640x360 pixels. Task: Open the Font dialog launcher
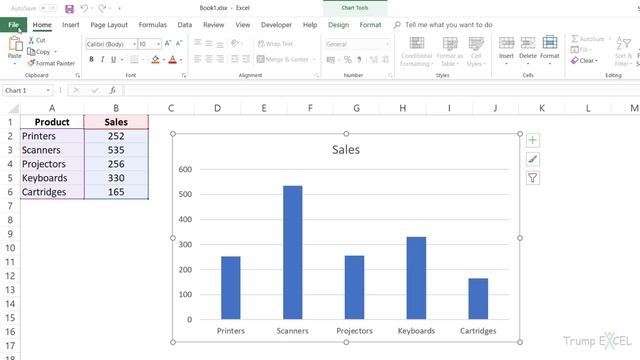click(x=184, y=76)
